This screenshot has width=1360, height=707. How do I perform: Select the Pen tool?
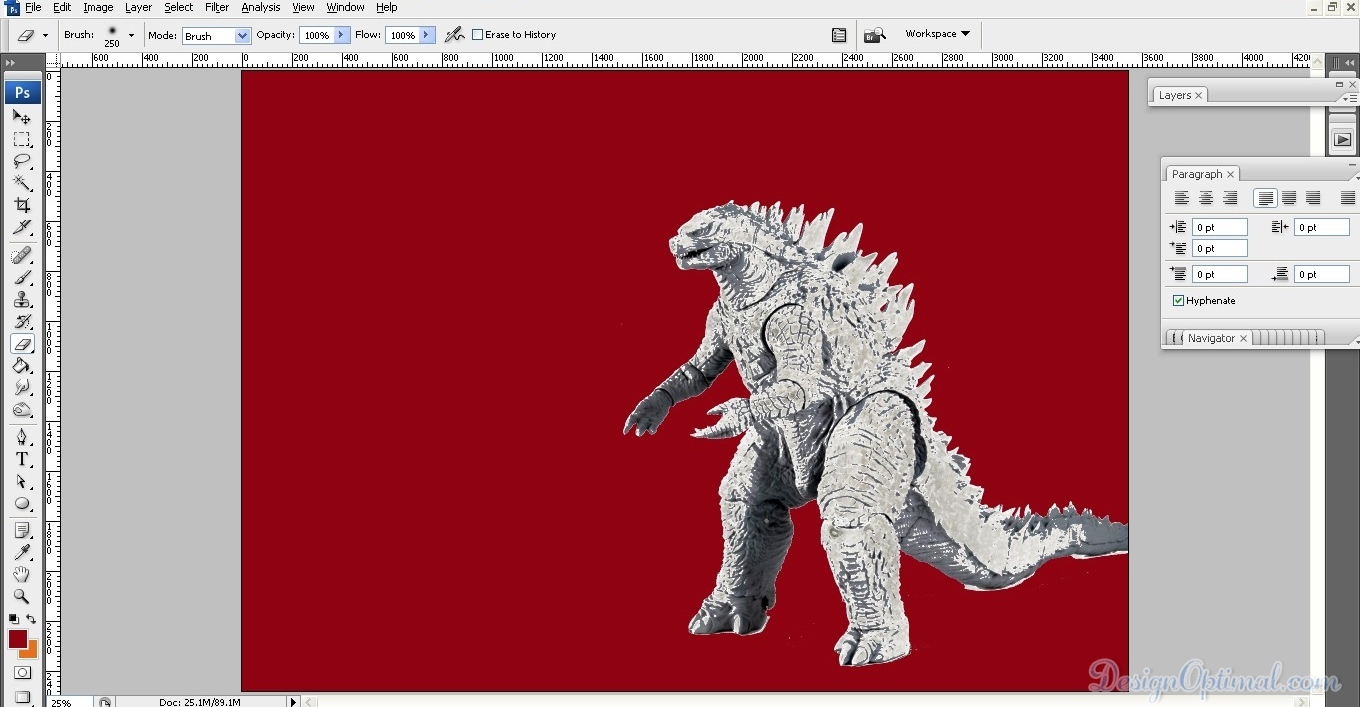pyautogui.click(x=22, y=438)
